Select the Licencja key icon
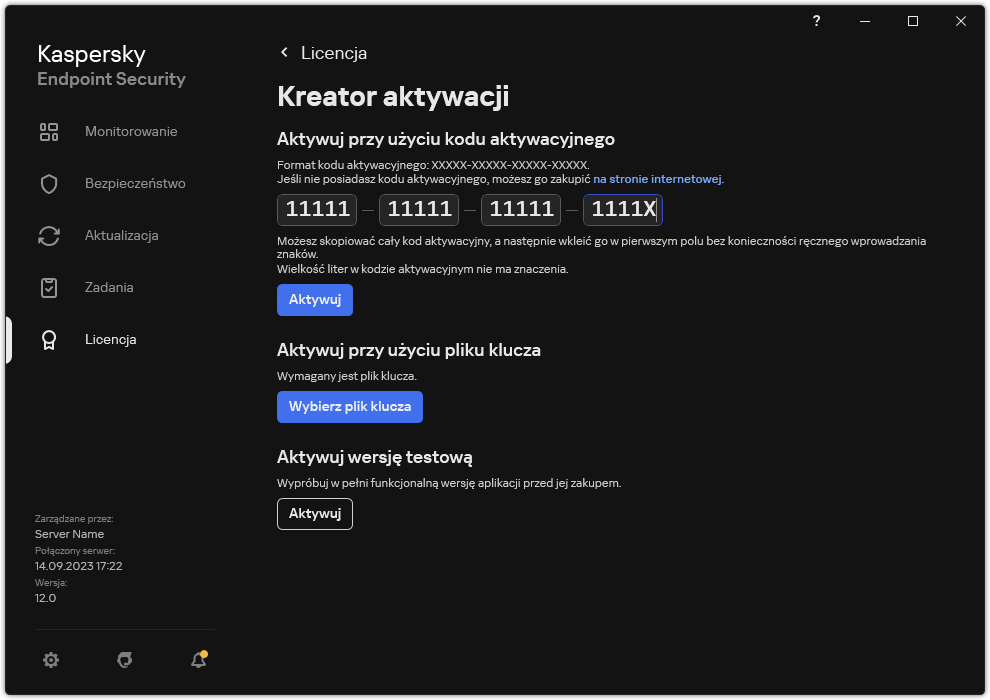990x700 pixels. pos(49,339)
